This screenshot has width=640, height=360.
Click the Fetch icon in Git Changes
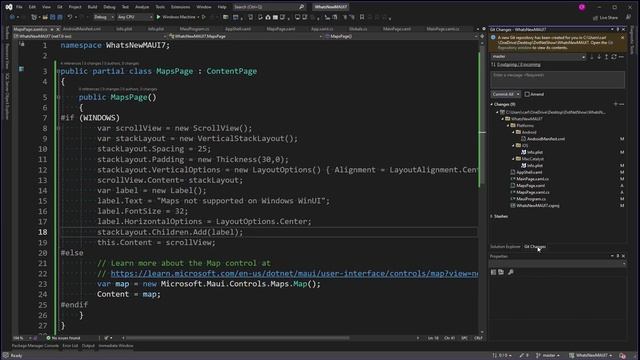coord(591,57)
